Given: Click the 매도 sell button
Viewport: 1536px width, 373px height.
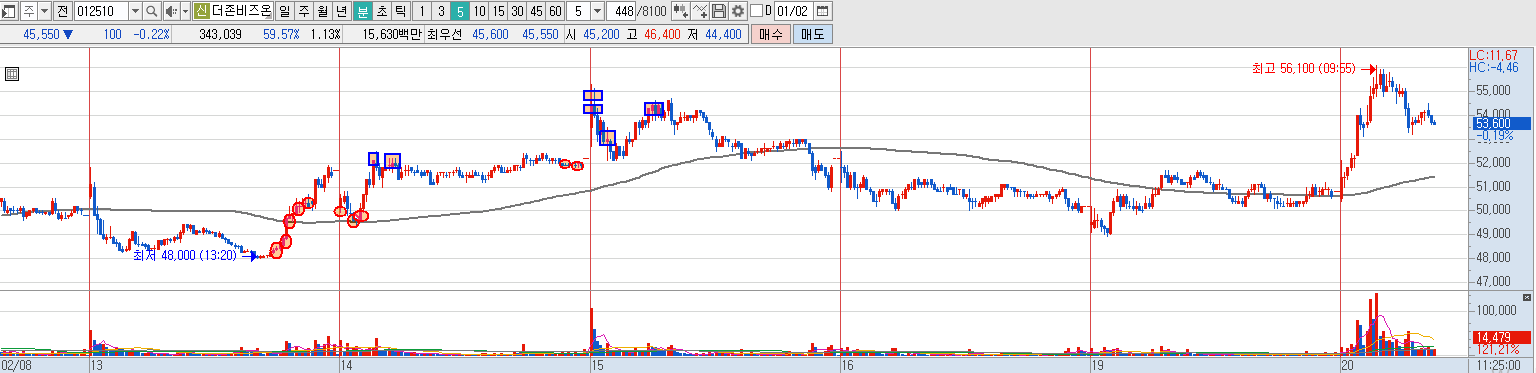Looking at the screenshot, I should pyautogui.click(x=812, y=34).
